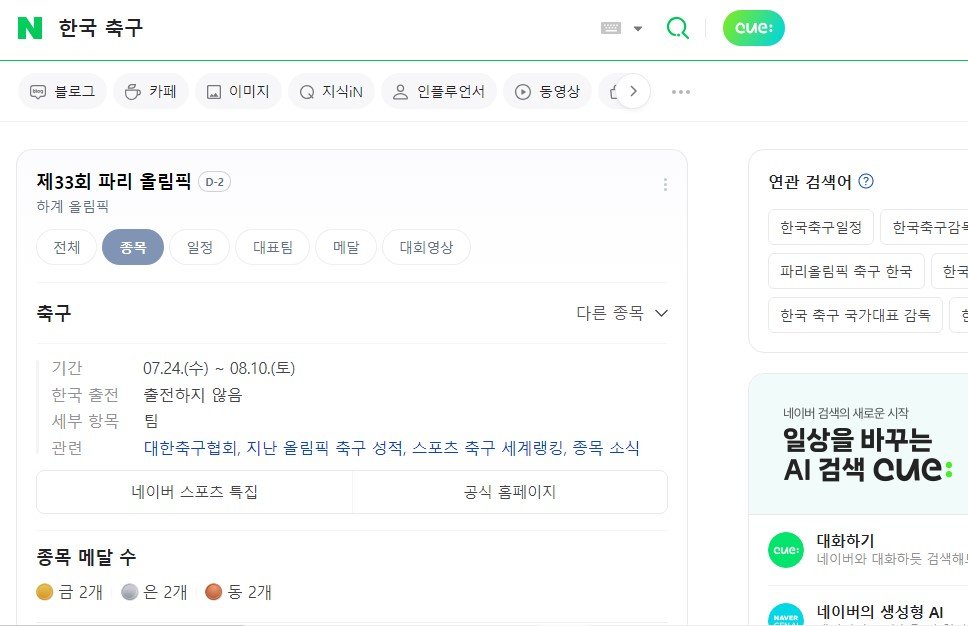Expand keyboard options dropdown arrow
This screenshot has width=968, height=626.
[638, 29]
